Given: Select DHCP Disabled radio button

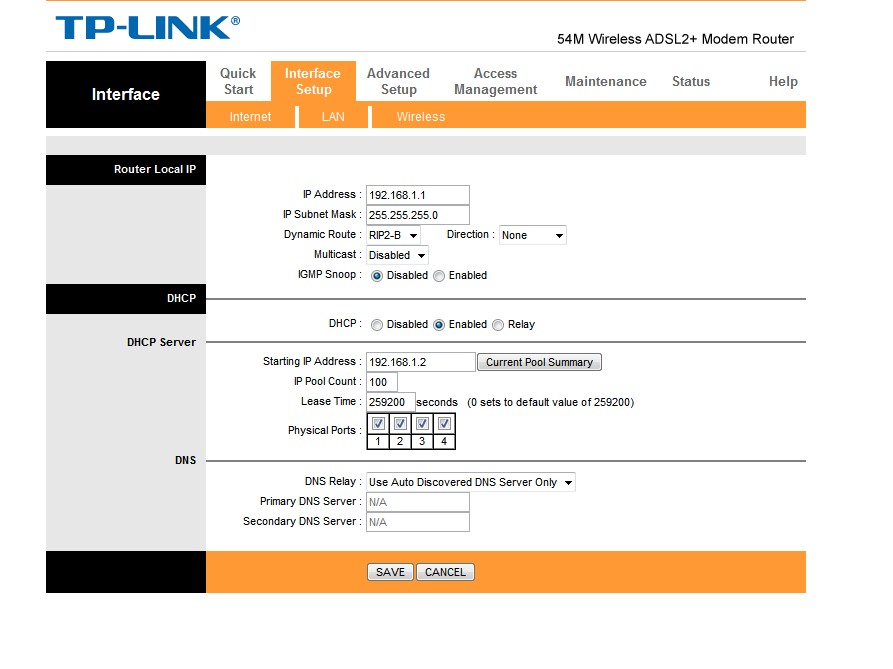Looking at the screenshot, I should click(376, 325).
